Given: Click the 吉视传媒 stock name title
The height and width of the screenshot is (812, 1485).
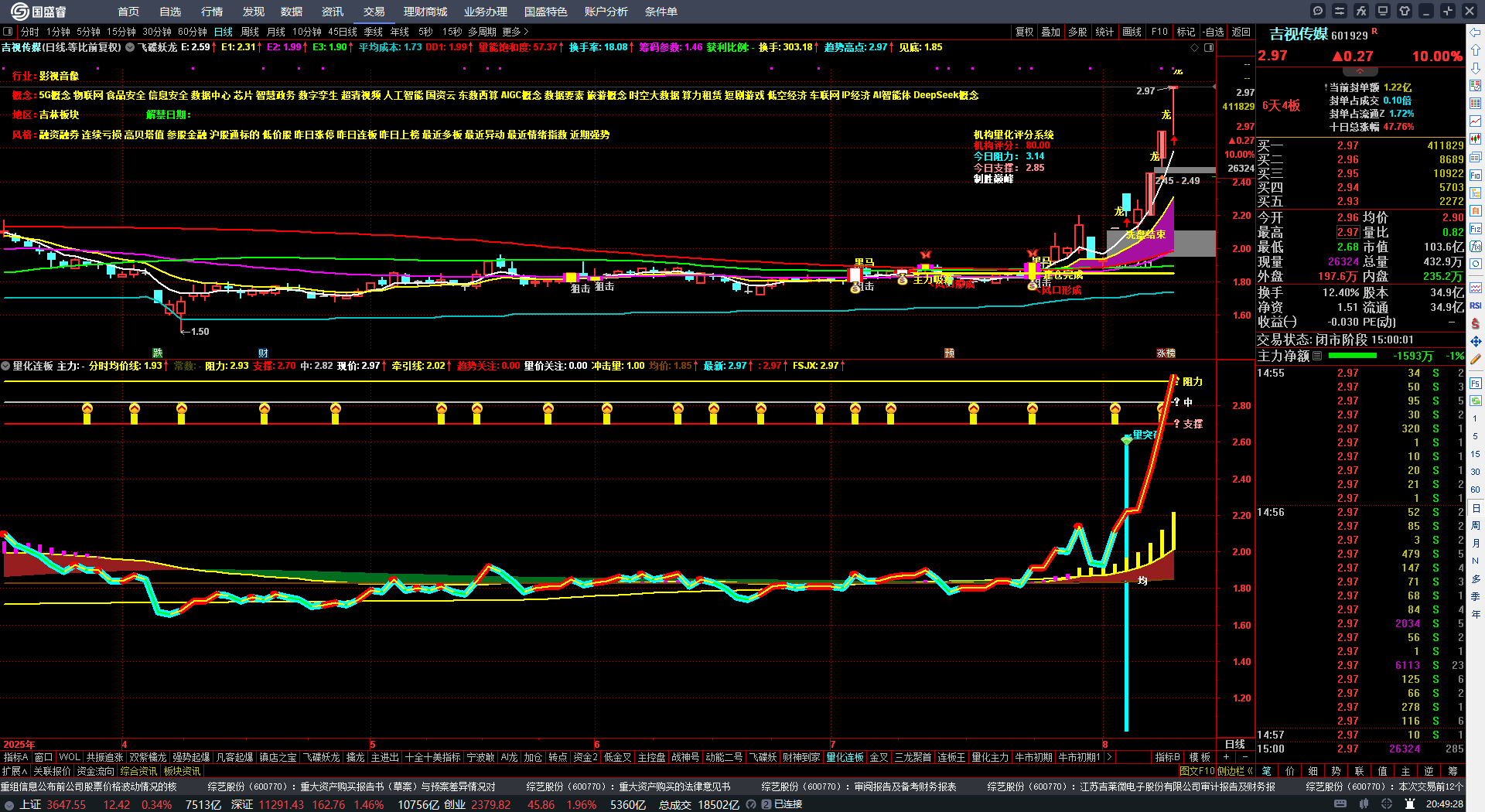Looking at the screenshot, I should tap(1298, 34).
